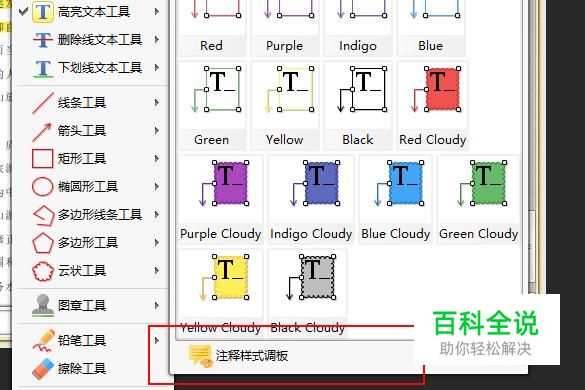Select the Underline text tool icon
Viewport: 585px width, 390px height.
[x=43, y=68]
